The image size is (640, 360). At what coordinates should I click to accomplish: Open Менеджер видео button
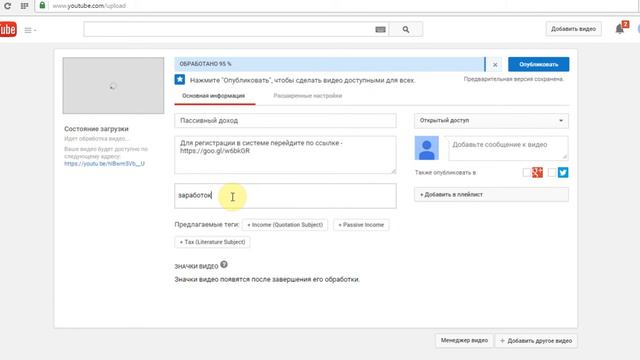click(464, 340)
